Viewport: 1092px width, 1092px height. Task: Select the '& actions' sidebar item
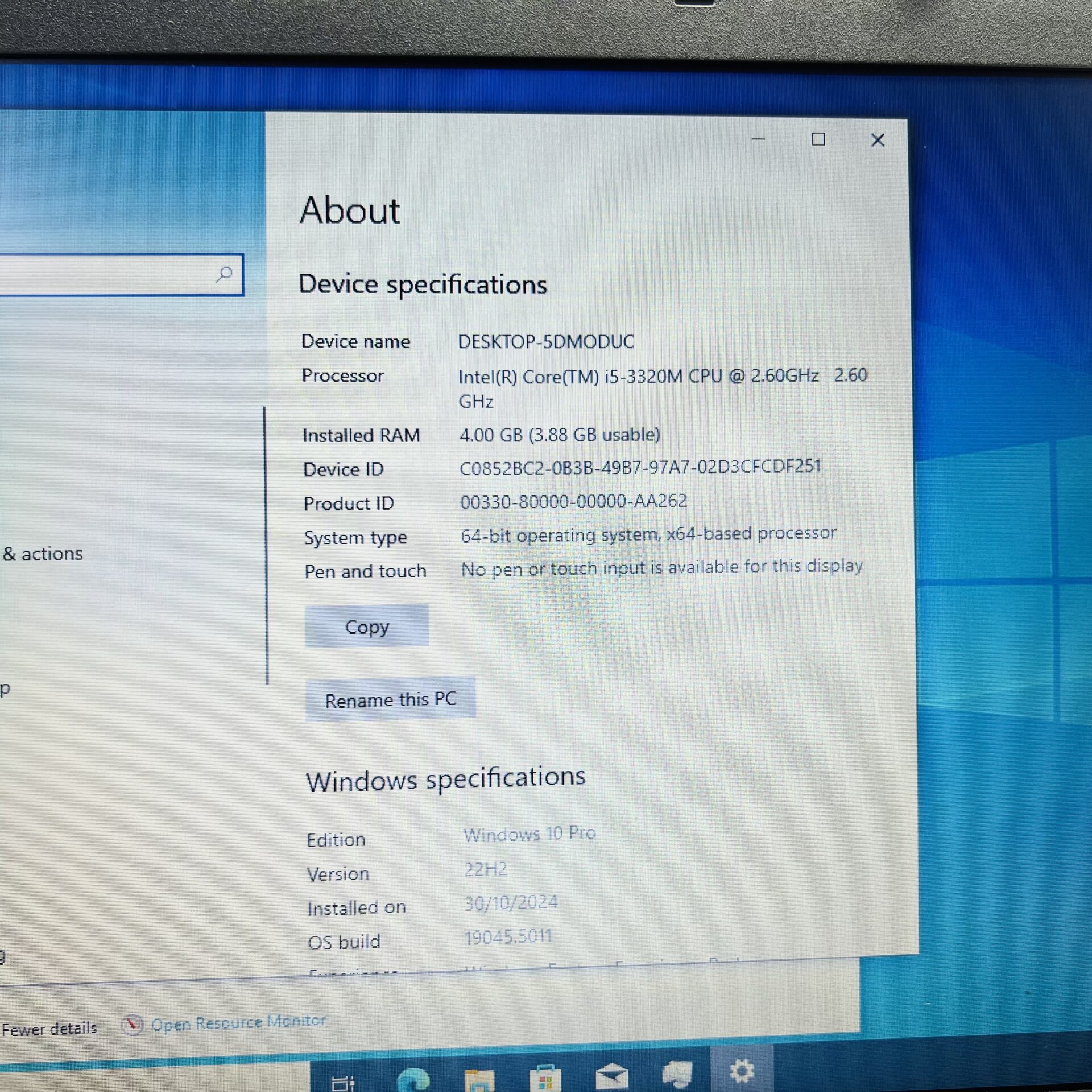[x=43, y=553]
